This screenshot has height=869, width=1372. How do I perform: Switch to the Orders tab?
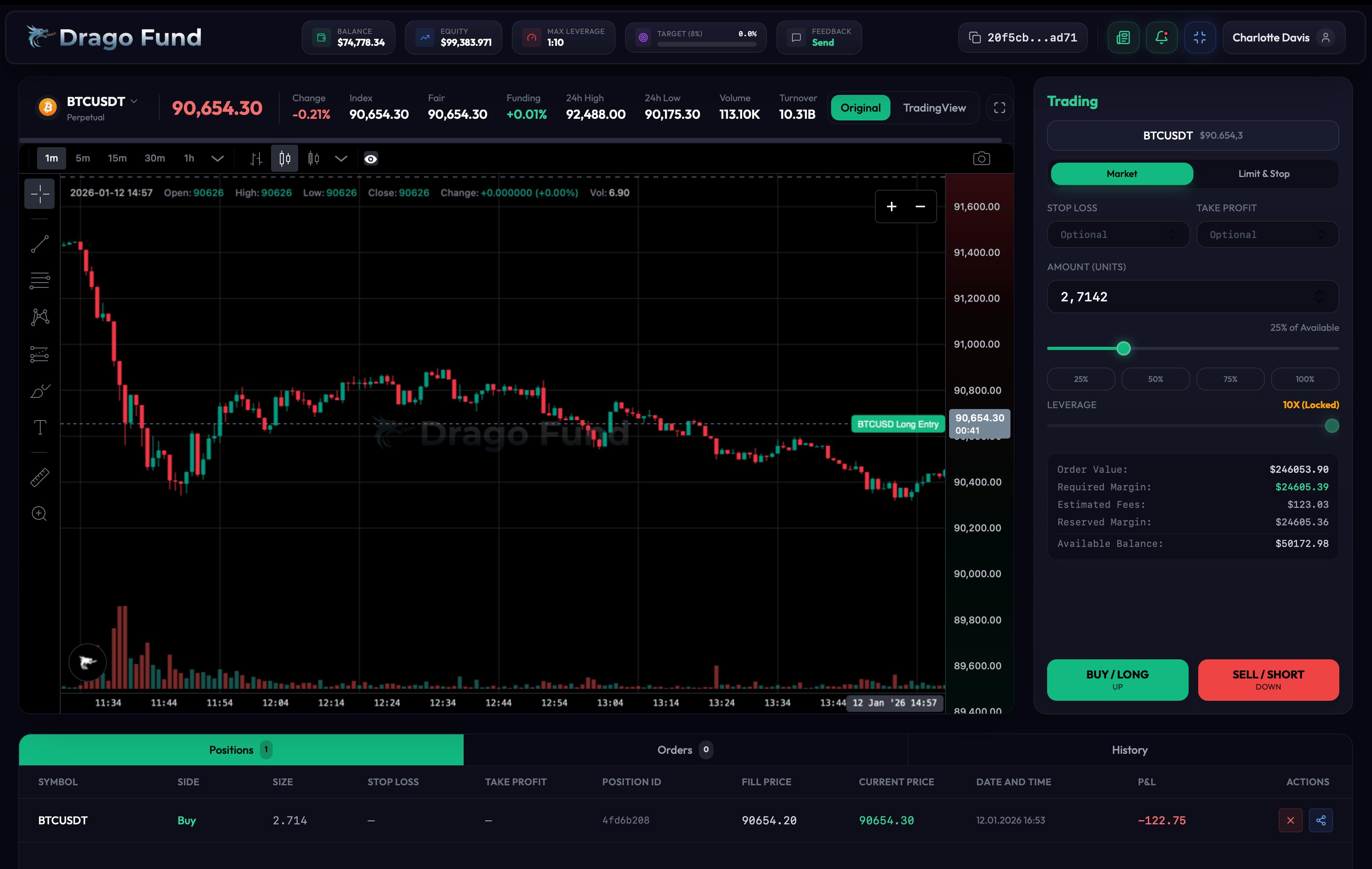pyautogui.click(x=684, y=749)
